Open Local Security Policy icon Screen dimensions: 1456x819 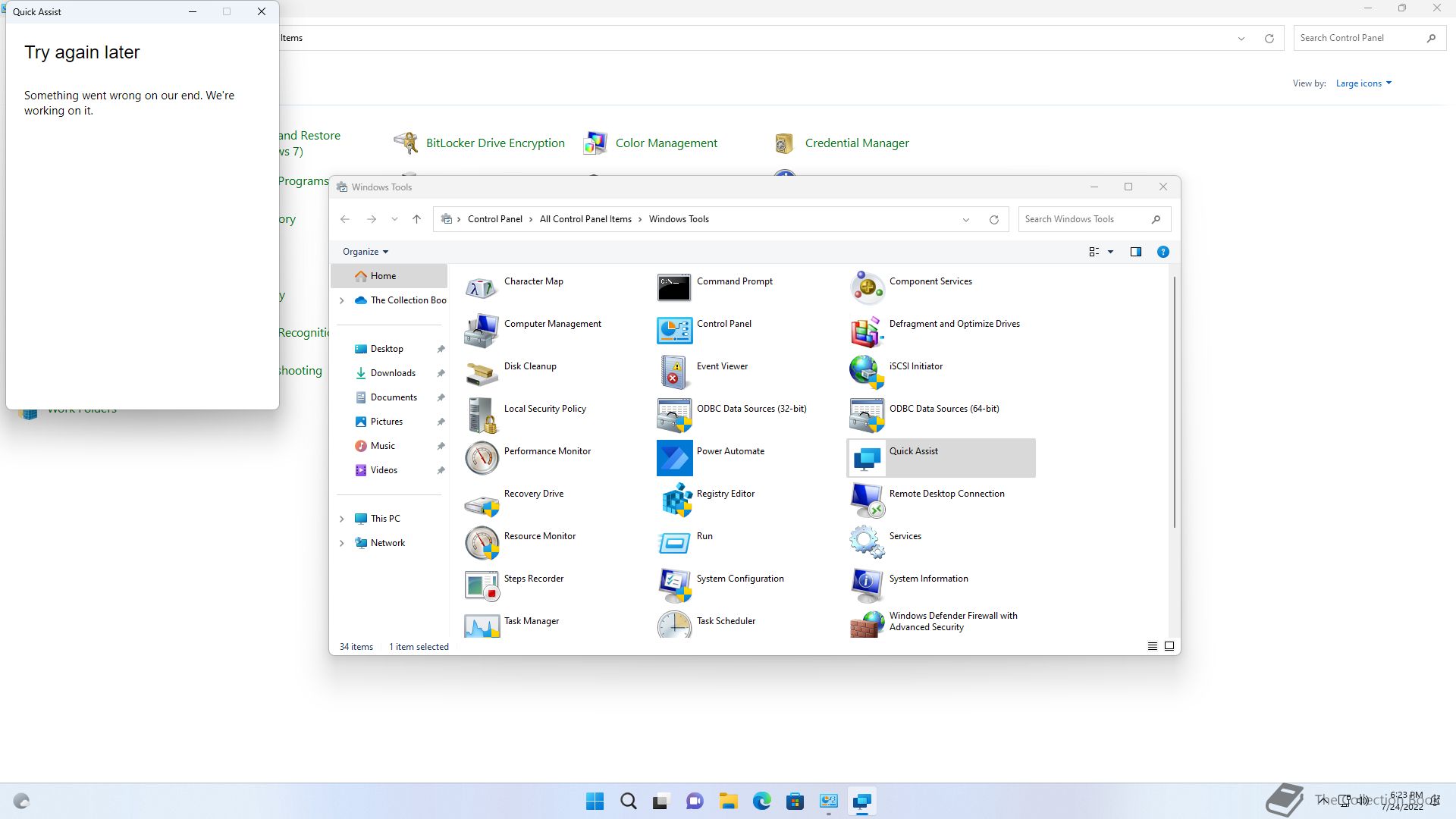point(482,416)
